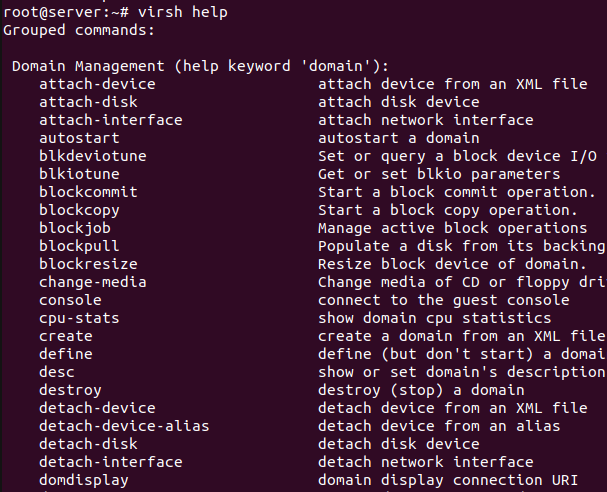Click the blockresize command name
Viewport: 607px width, 492px height.
pyautogui.click(x=88, y=264)
